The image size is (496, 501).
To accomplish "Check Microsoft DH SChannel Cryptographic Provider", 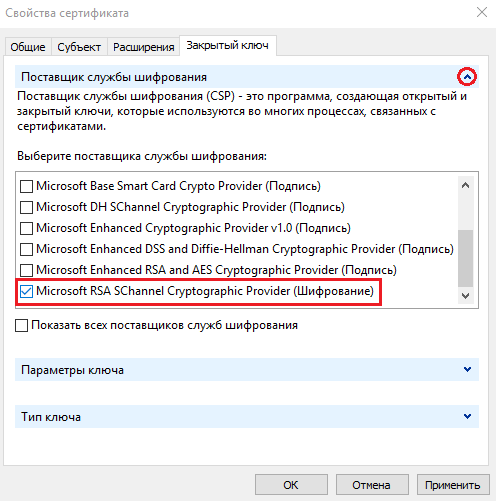I will coord(26,207).
